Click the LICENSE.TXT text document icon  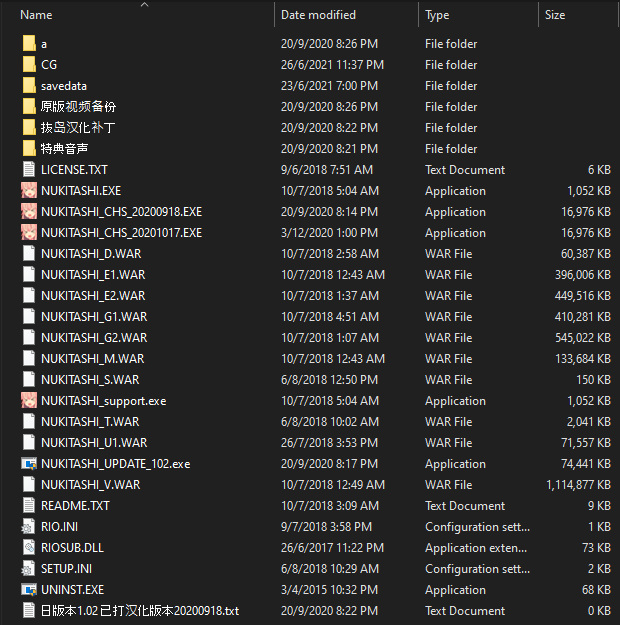coord(29,170)
